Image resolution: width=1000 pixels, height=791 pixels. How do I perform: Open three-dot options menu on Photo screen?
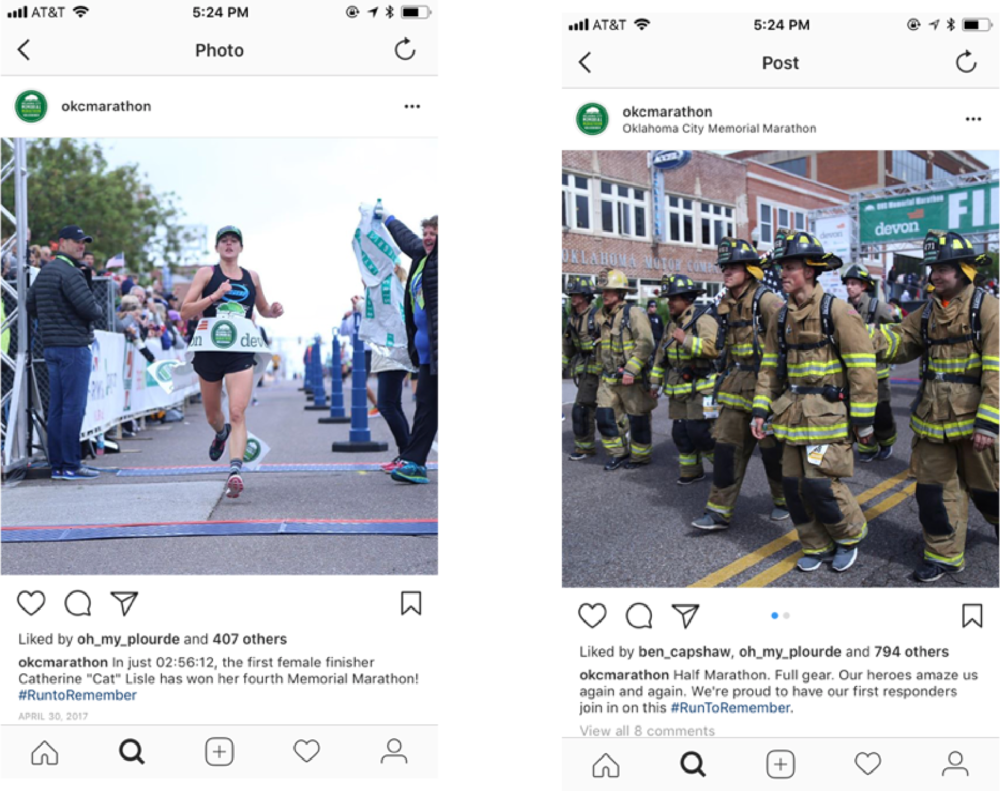point(412,107)
